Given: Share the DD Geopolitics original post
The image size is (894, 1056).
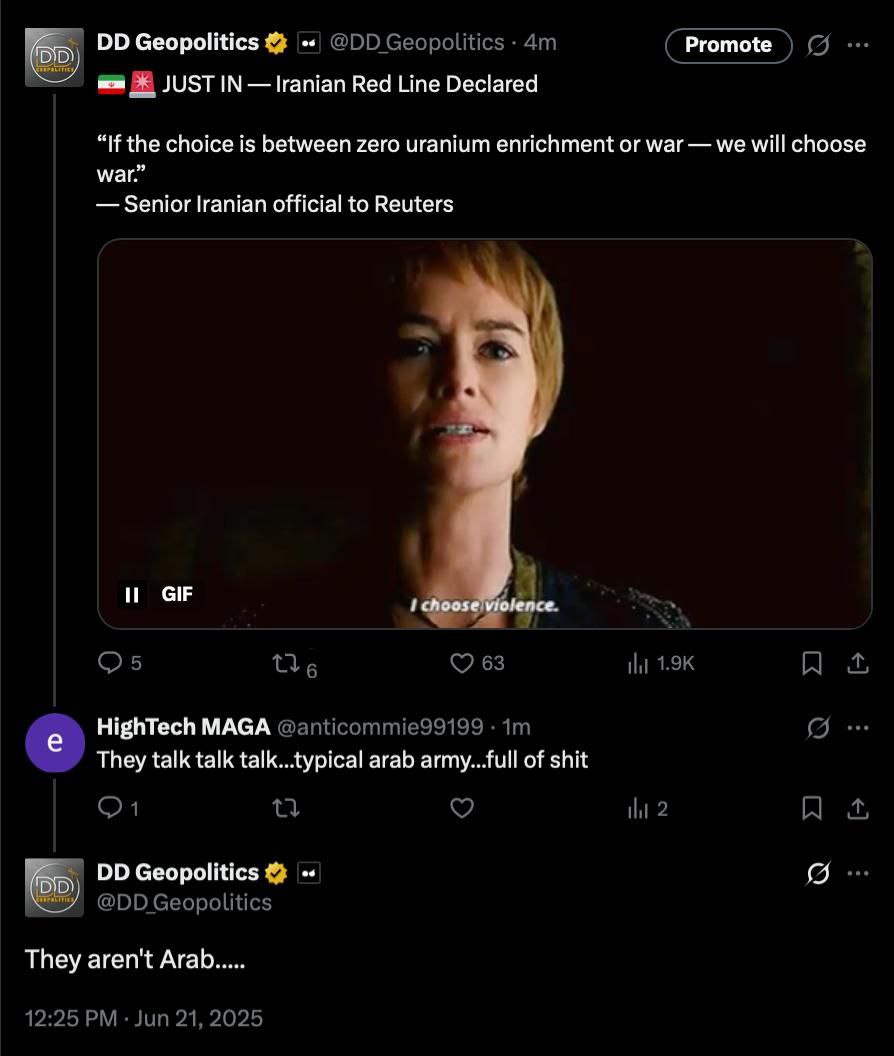Looking at the screenshot, I should pos(857,663).
